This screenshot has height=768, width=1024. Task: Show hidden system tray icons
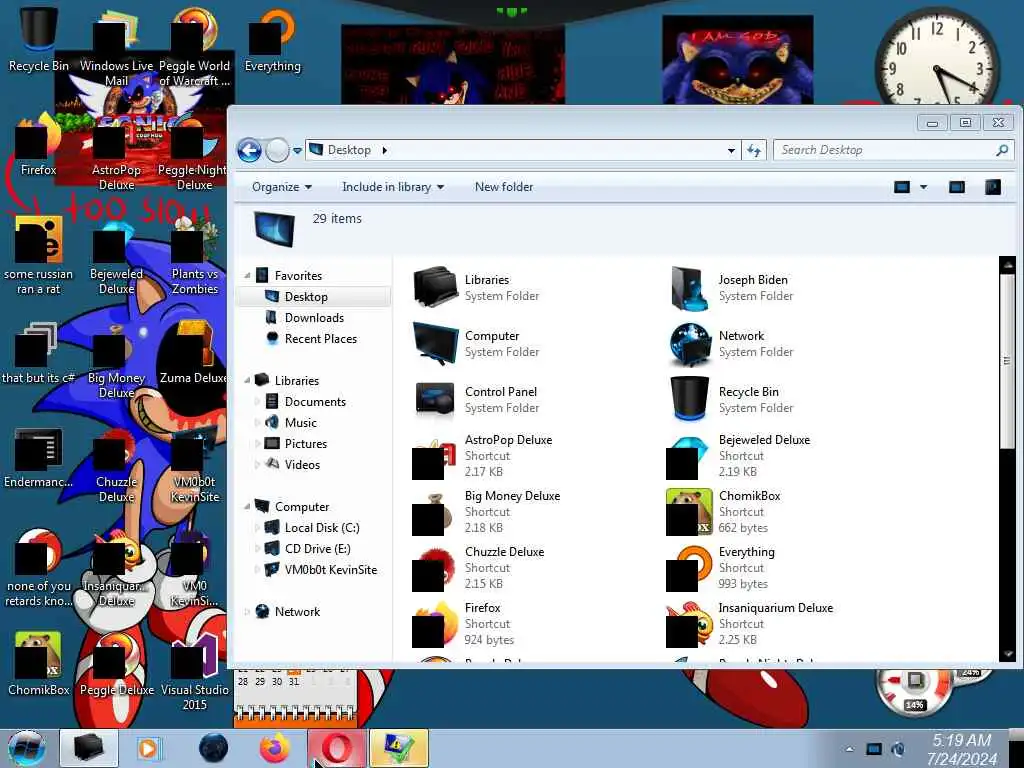pyautogui.click(x=849, y=749)
